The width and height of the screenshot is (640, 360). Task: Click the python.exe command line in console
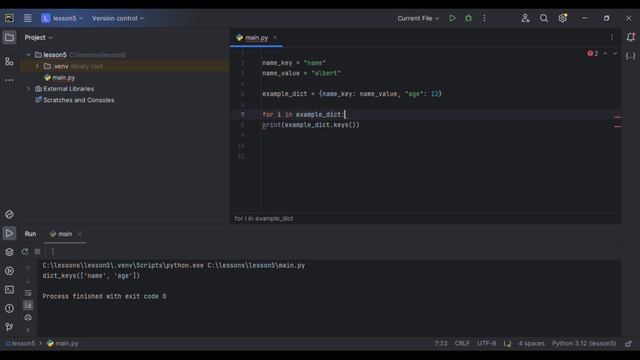173,265
